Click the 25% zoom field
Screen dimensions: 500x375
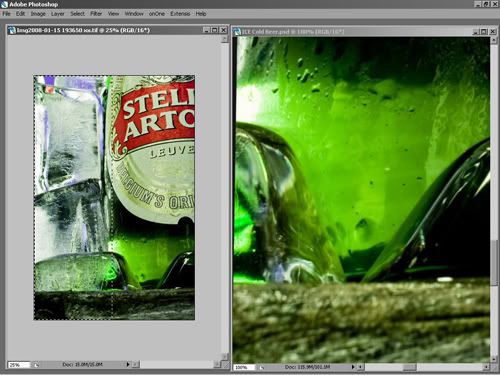click(x=19, y=365)
